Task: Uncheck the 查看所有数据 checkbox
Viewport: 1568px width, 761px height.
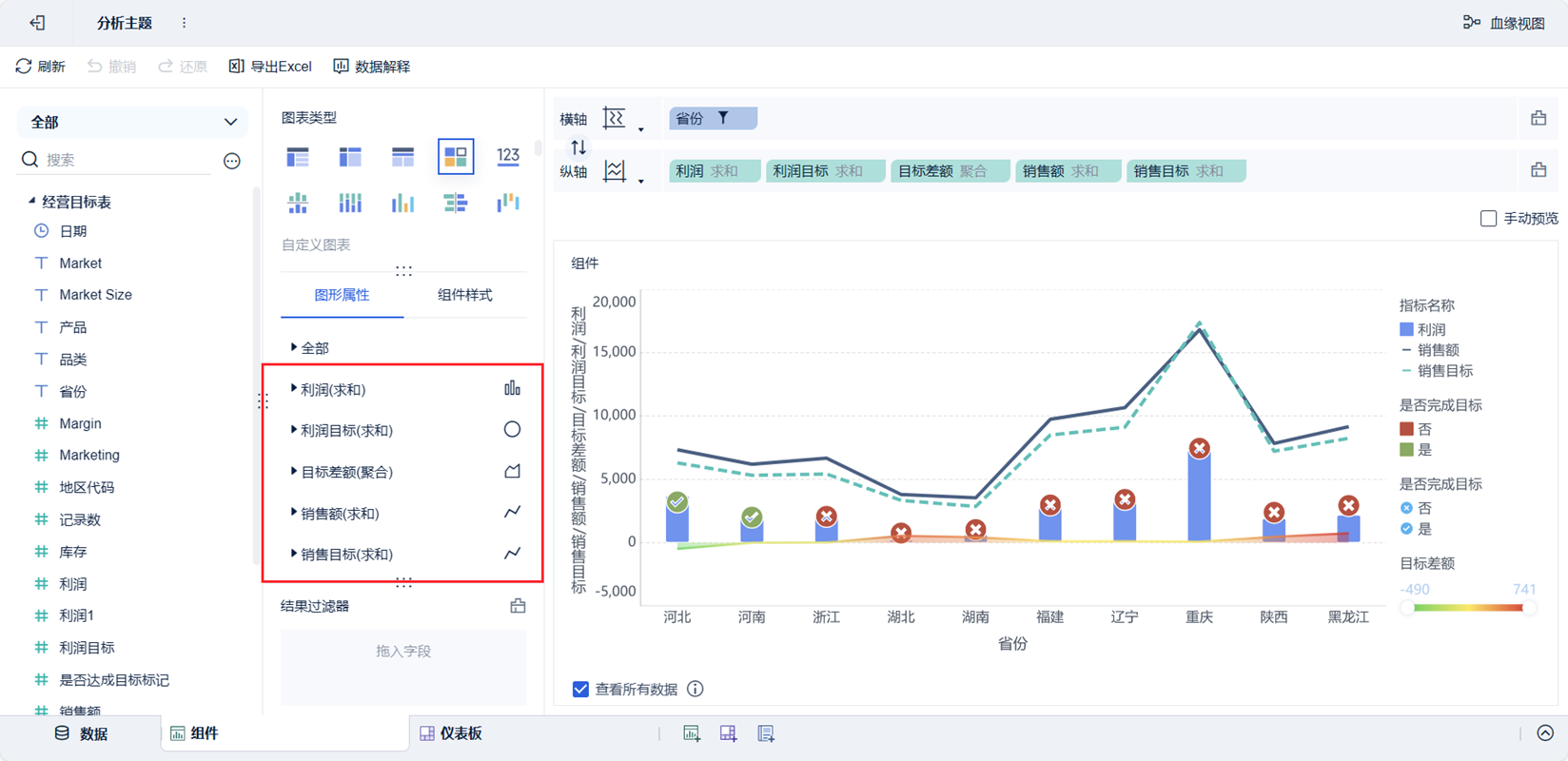Action: [x=580, y=689]
